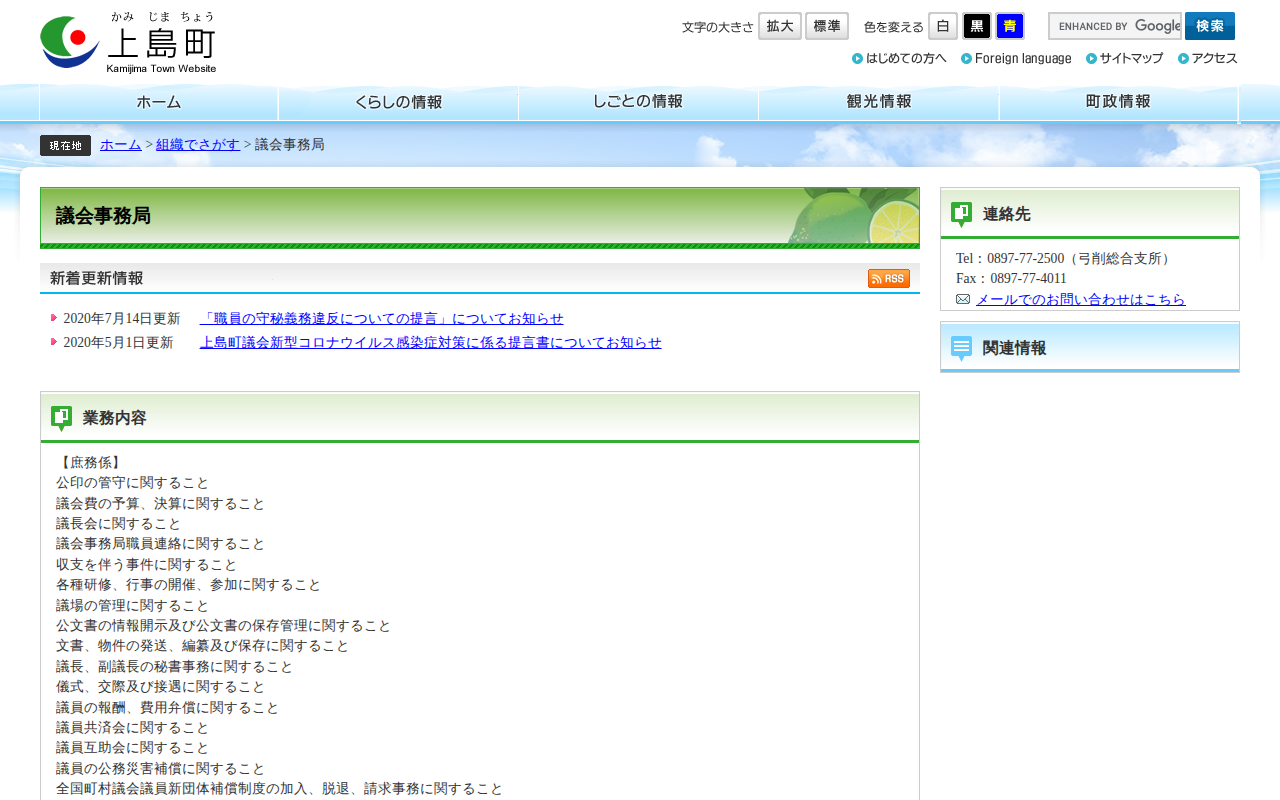Image resolution: width=1280 pixels, height=800 pixels.
Task: Click the 2020年7月14日更新 date text
Action: (122, 319)
